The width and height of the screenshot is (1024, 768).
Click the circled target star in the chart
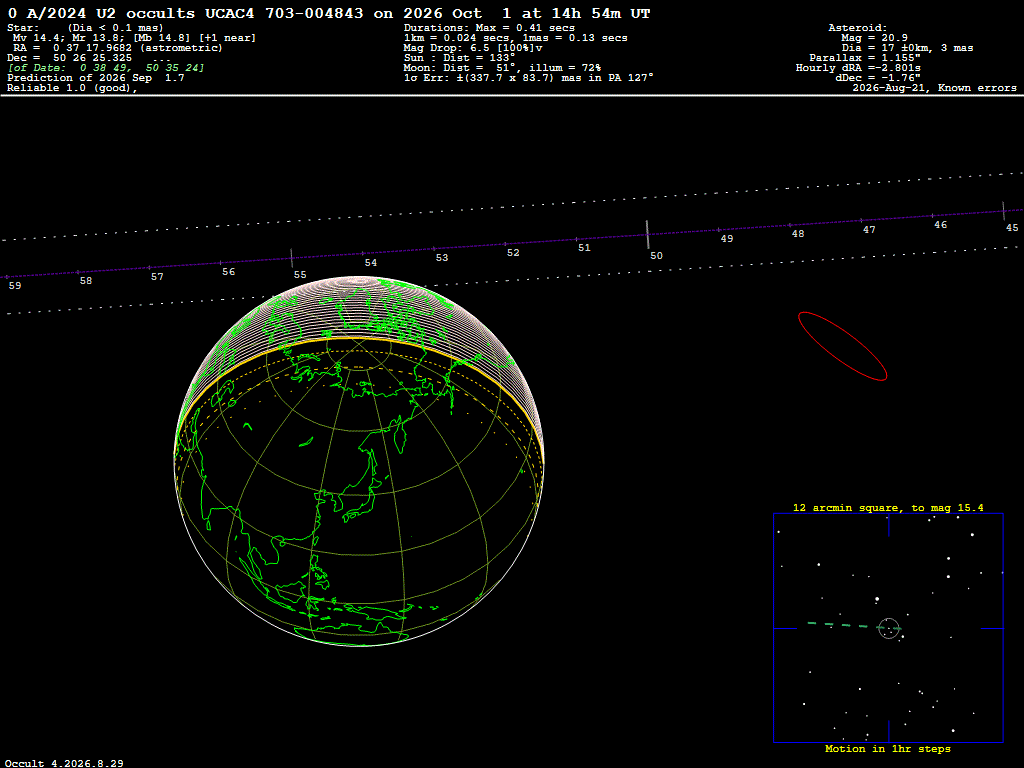point(889,628)
